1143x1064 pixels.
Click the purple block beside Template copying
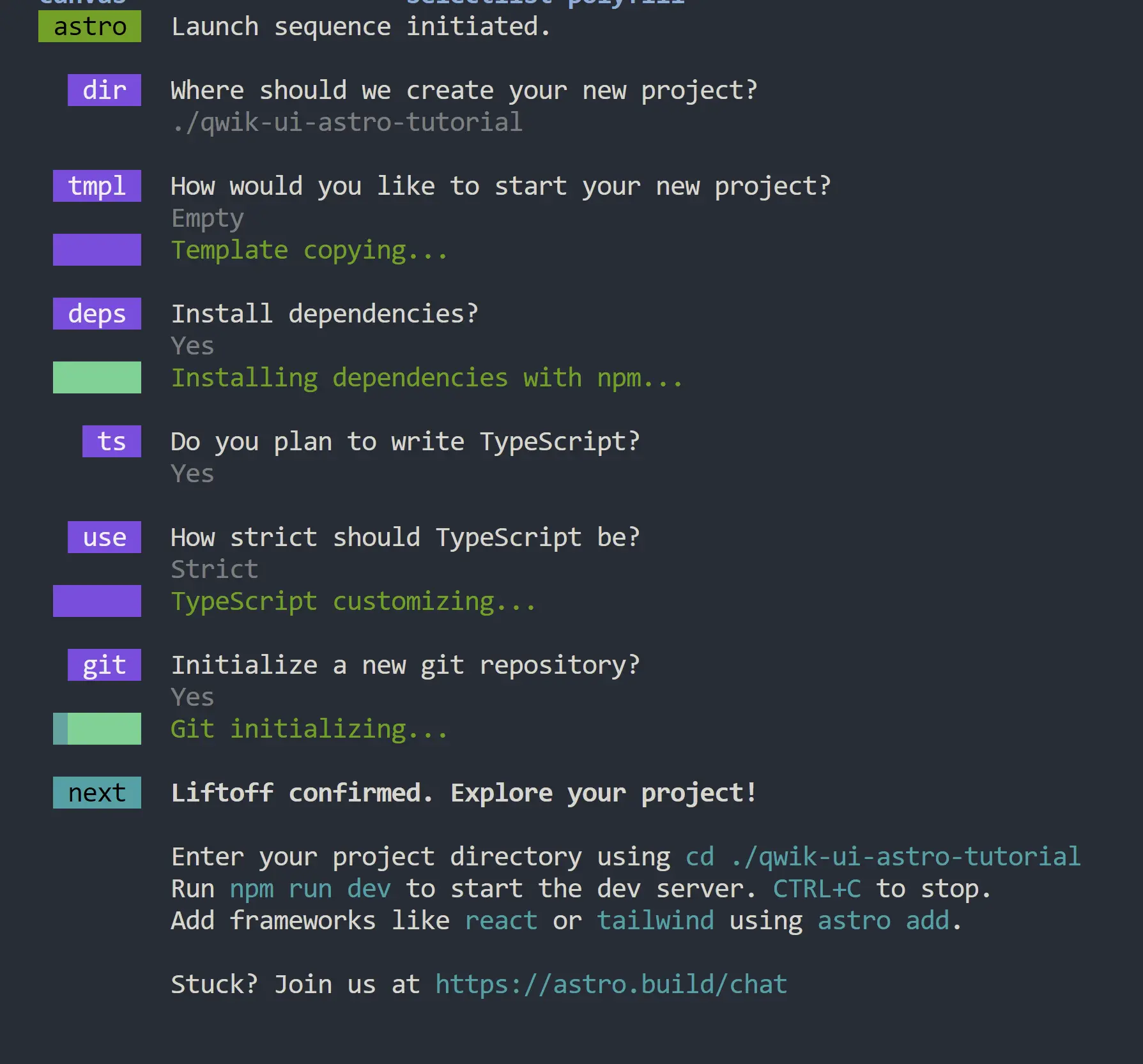pyautogui.click(x=96, y=250)
